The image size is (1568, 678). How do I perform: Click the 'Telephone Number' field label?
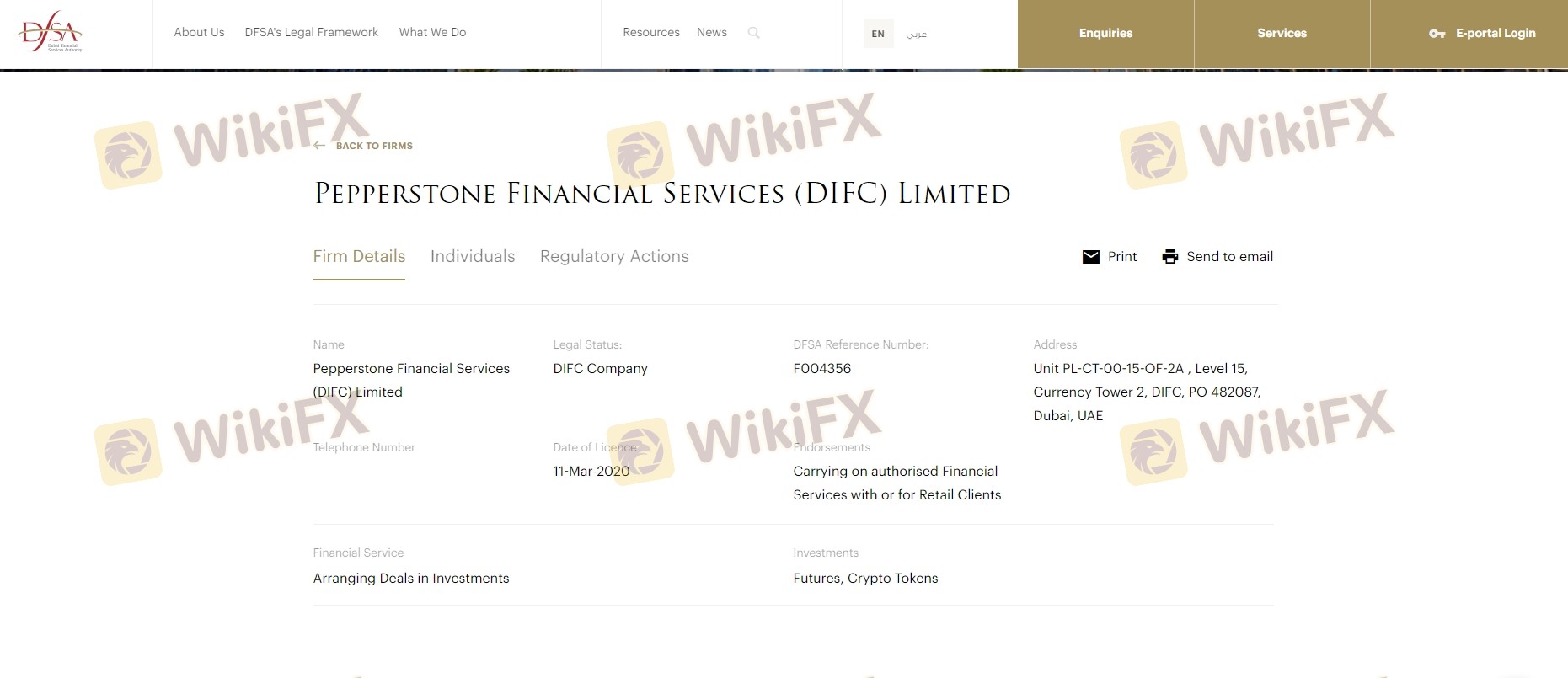[x=364, y=447]
